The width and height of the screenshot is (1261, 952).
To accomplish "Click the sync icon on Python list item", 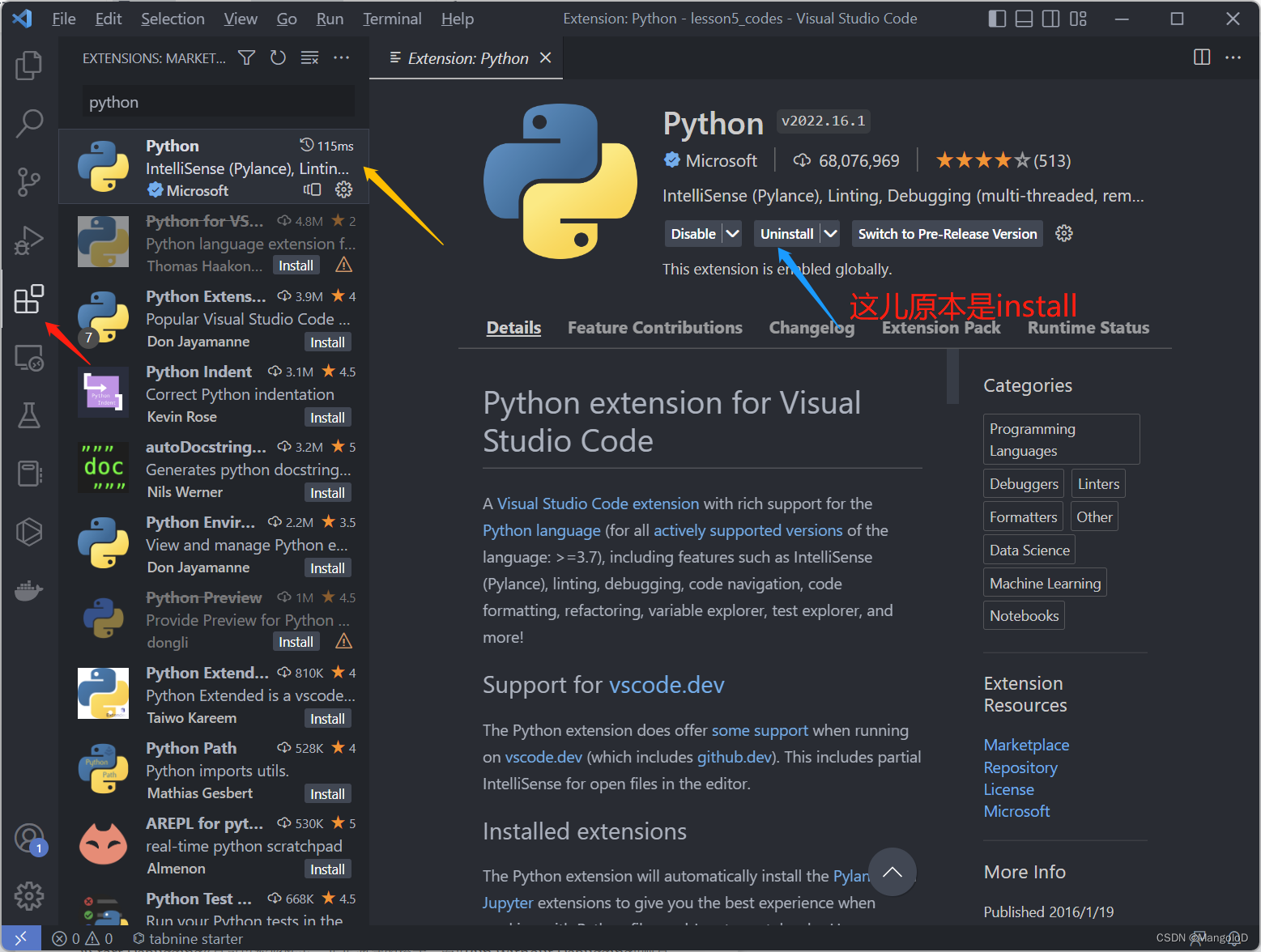I will 313,189.
